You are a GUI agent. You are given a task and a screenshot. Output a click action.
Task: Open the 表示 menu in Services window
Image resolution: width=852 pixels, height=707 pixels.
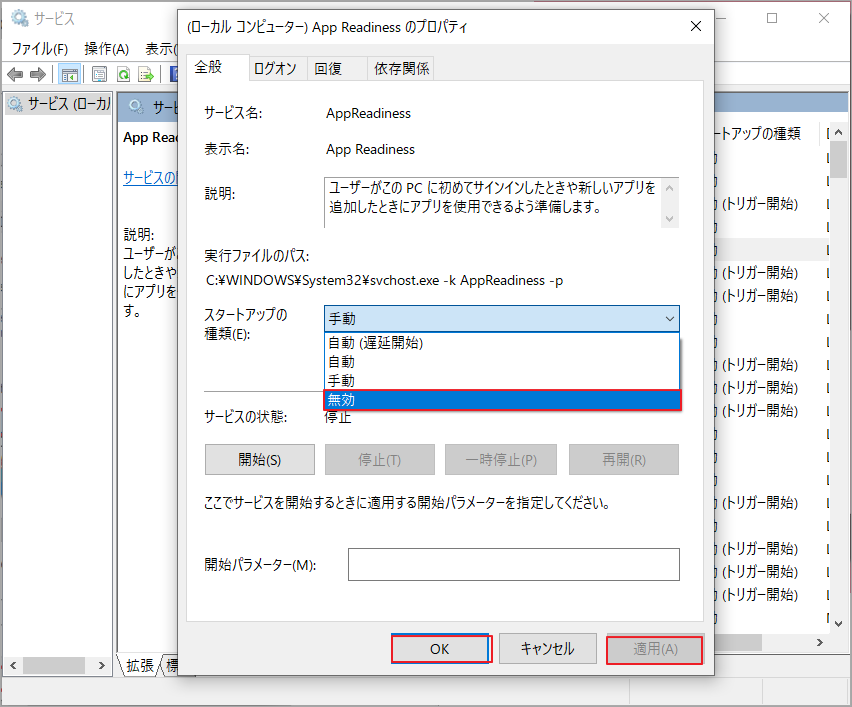[x=161, y=49]
